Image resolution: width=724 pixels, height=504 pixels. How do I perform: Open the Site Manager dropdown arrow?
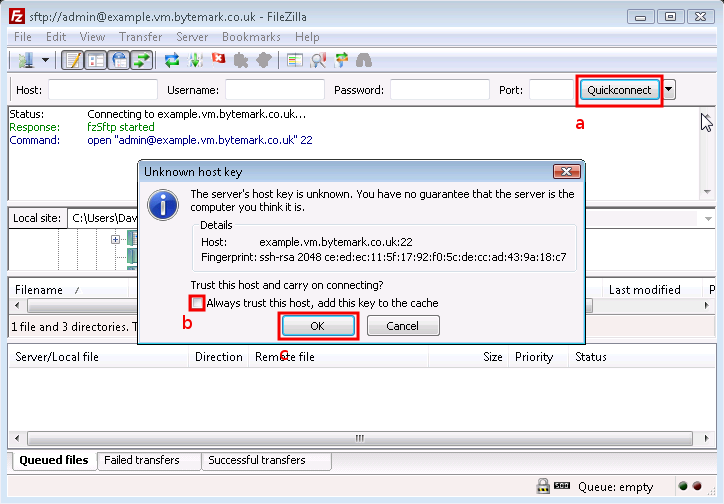45,60
